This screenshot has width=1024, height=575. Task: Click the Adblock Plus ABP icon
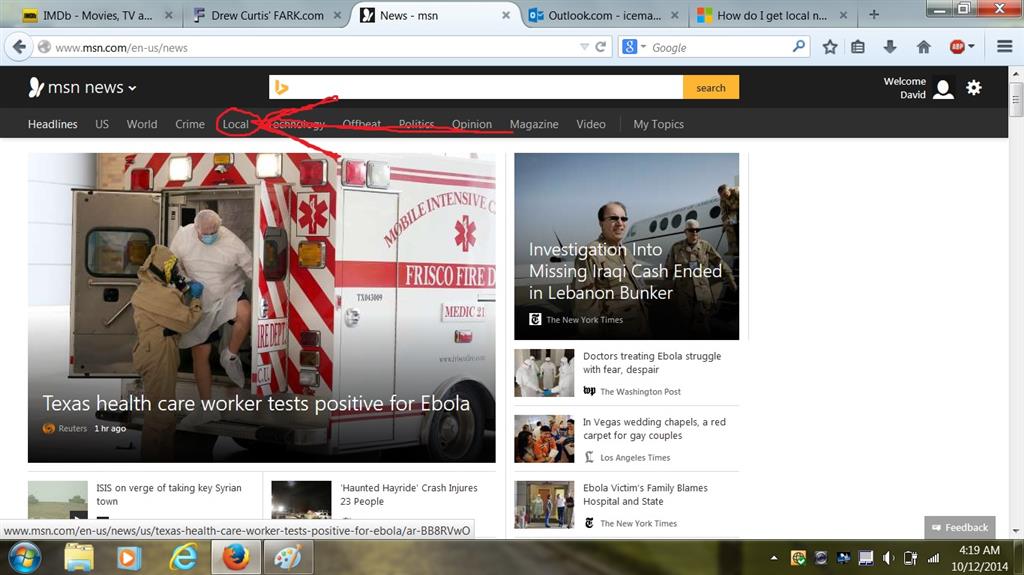(x=957, y=47)
